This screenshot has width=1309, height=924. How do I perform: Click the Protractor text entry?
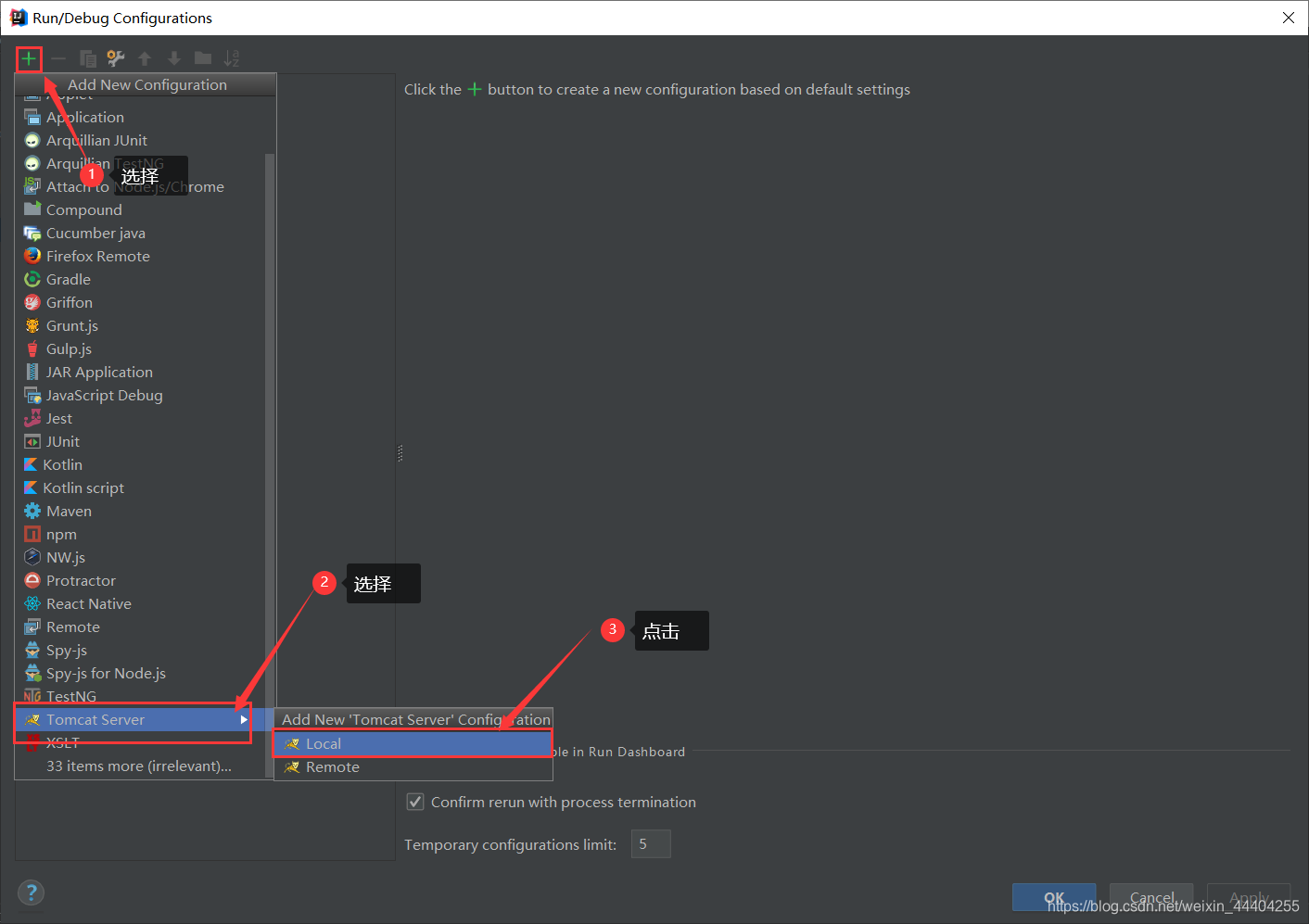(x=81, y=580)
